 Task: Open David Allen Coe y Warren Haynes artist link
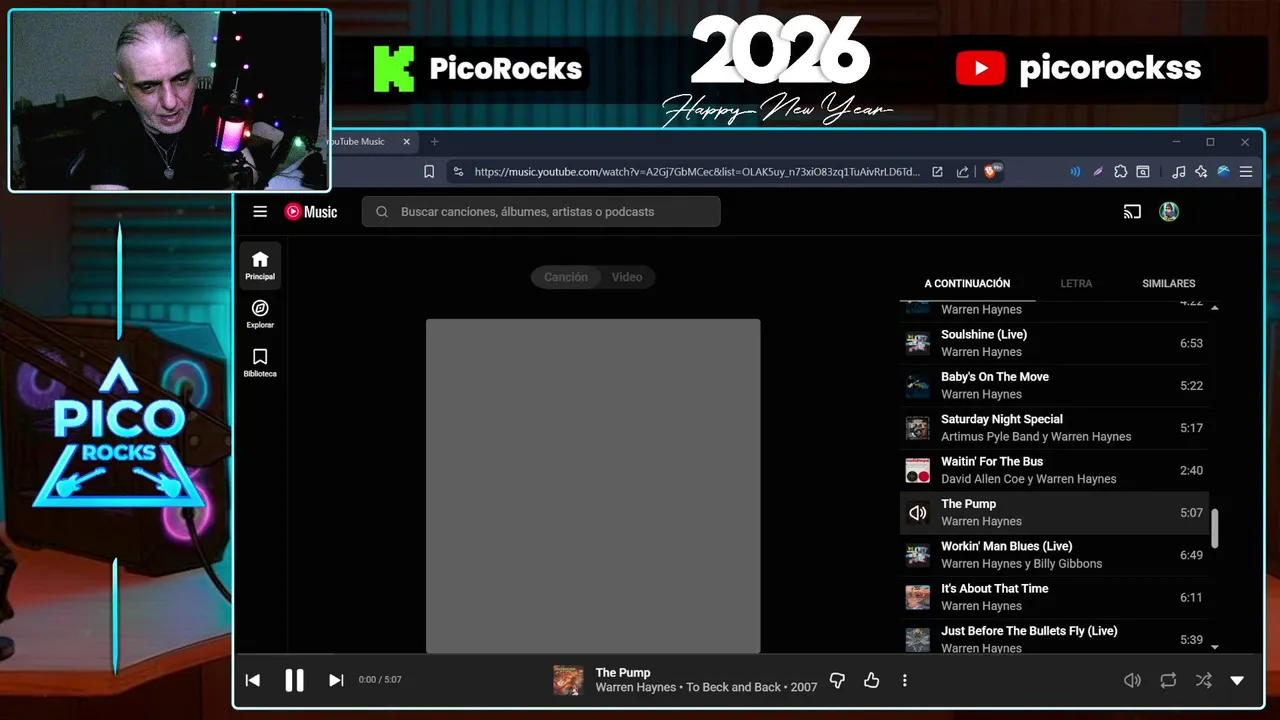point(1028,479)
